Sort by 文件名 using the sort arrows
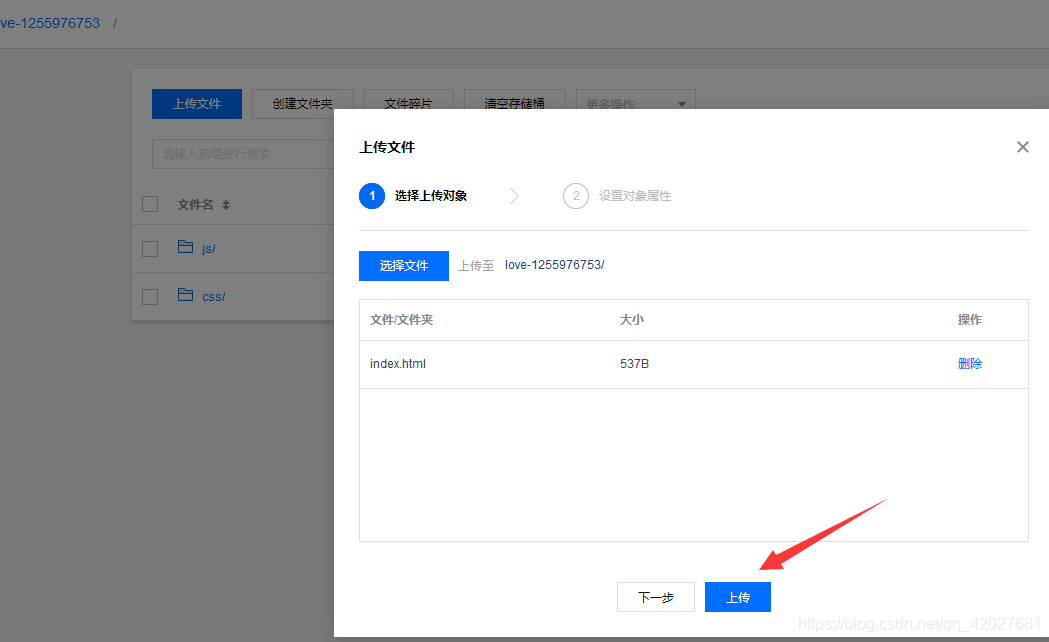 (x=226, y=205)
